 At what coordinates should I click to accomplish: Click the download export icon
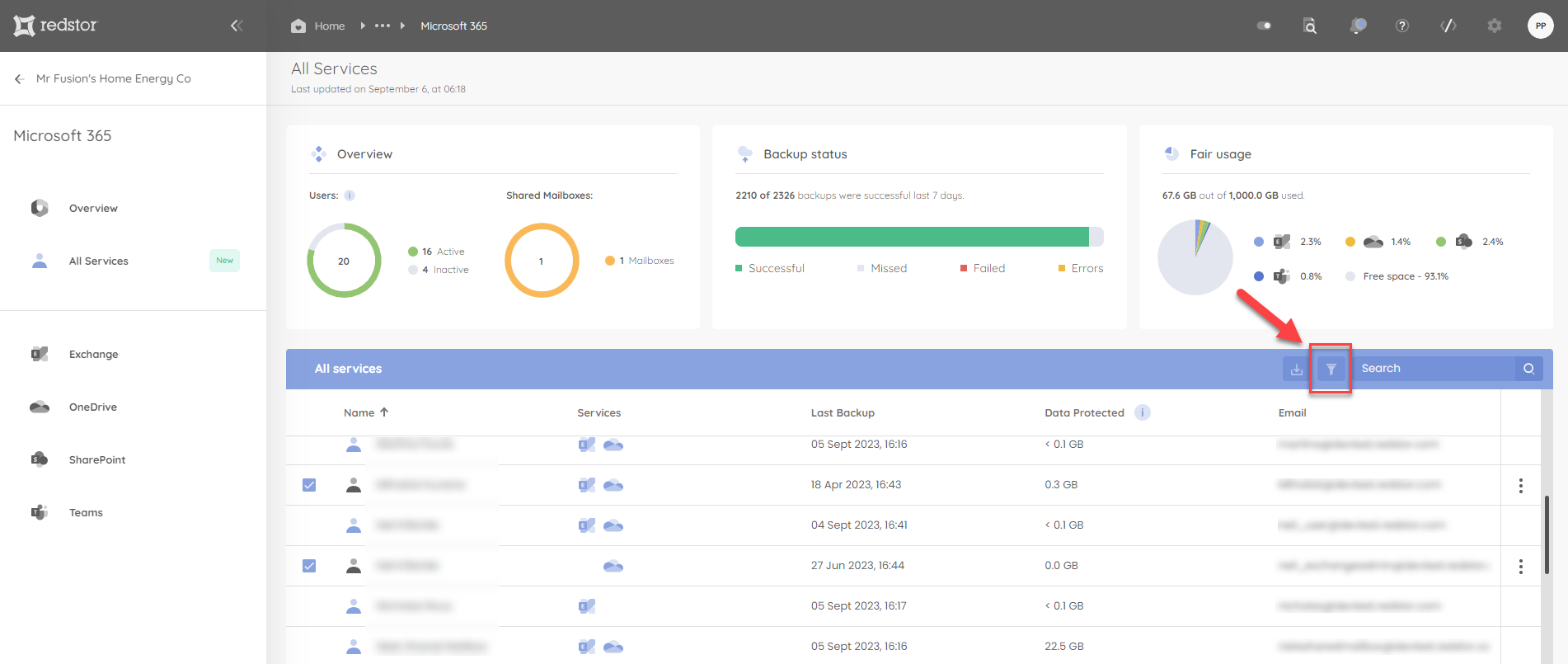(1296, 369)
